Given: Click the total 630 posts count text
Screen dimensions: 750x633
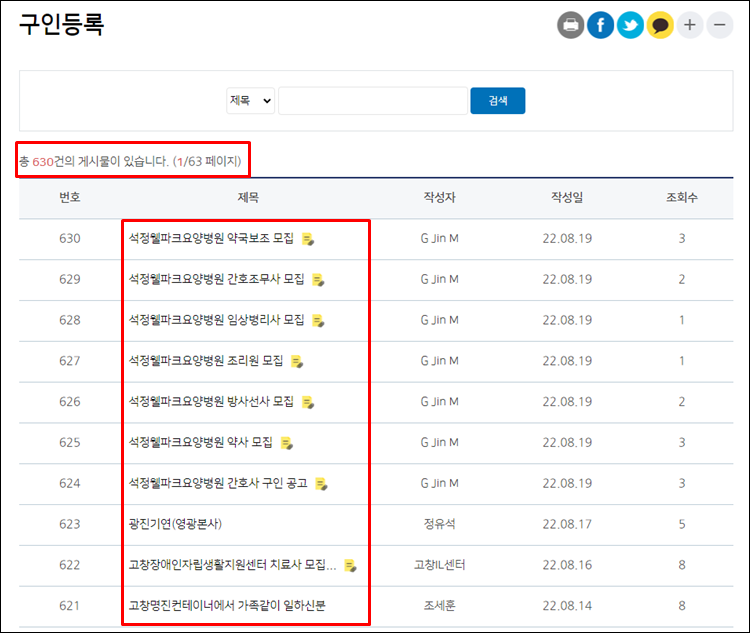Looking at the screenshot, I should (130, 161).
